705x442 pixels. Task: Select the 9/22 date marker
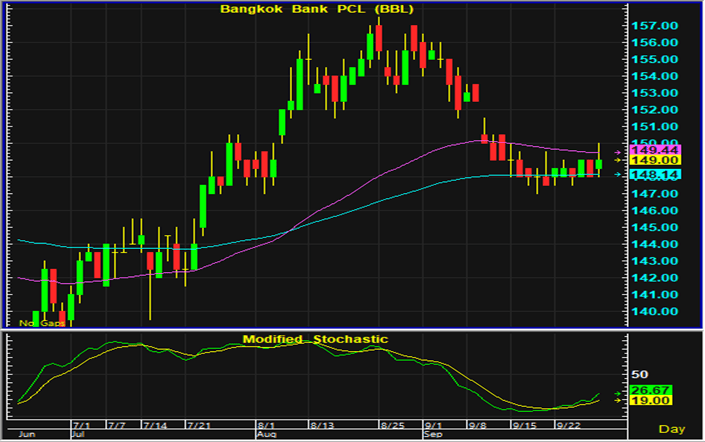pos(570,426)
